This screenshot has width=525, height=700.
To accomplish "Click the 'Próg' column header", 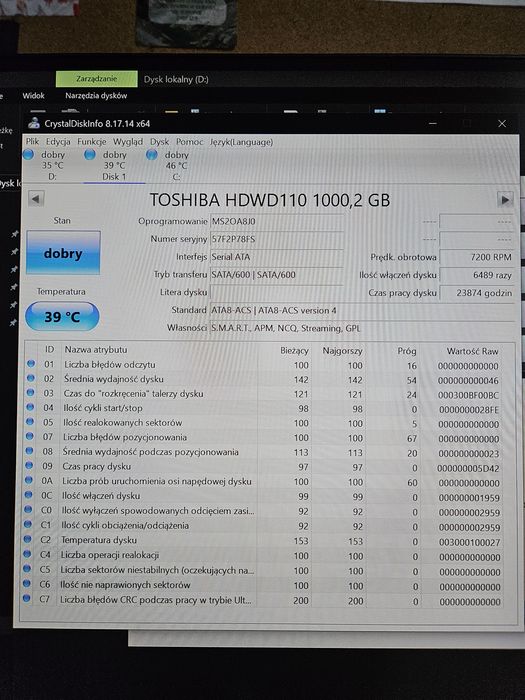I will pyautogui.click(x=407, y=351).
